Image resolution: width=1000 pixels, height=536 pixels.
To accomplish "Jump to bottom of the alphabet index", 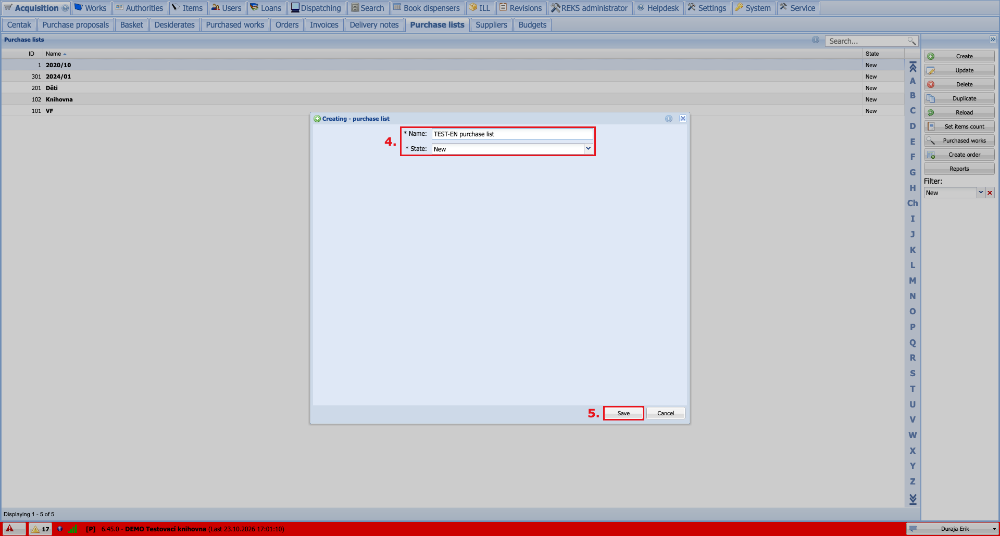I will (x=913, y=498).
